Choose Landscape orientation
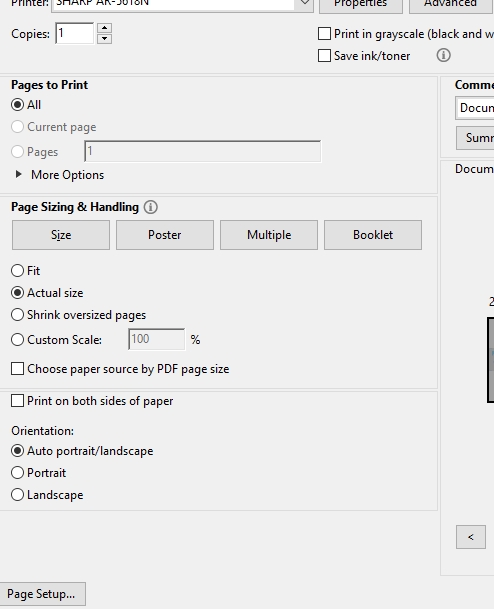The width and height of the screenshot is (494, 609). (x=17, y=495)
